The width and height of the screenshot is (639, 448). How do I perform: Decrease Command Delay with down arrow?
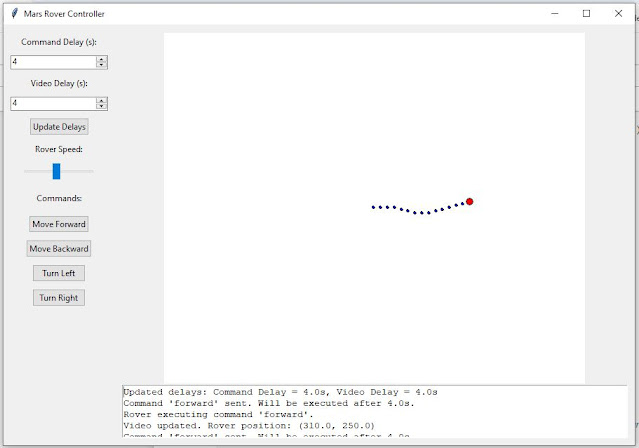(x=102, y=65)
